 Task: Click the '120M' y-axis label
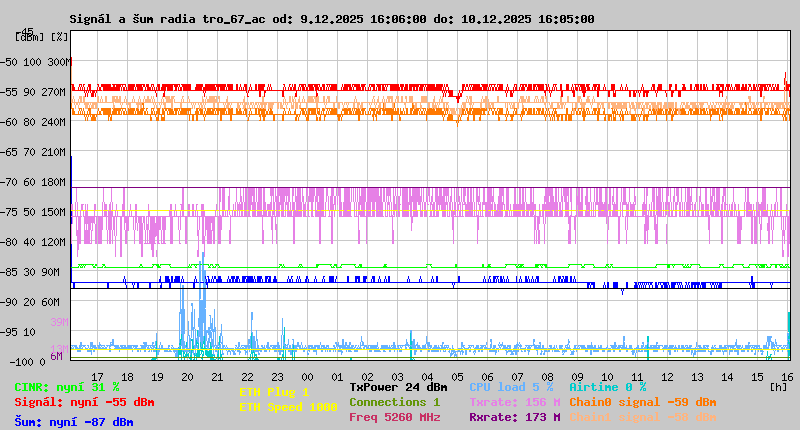[x=56, y=242]
